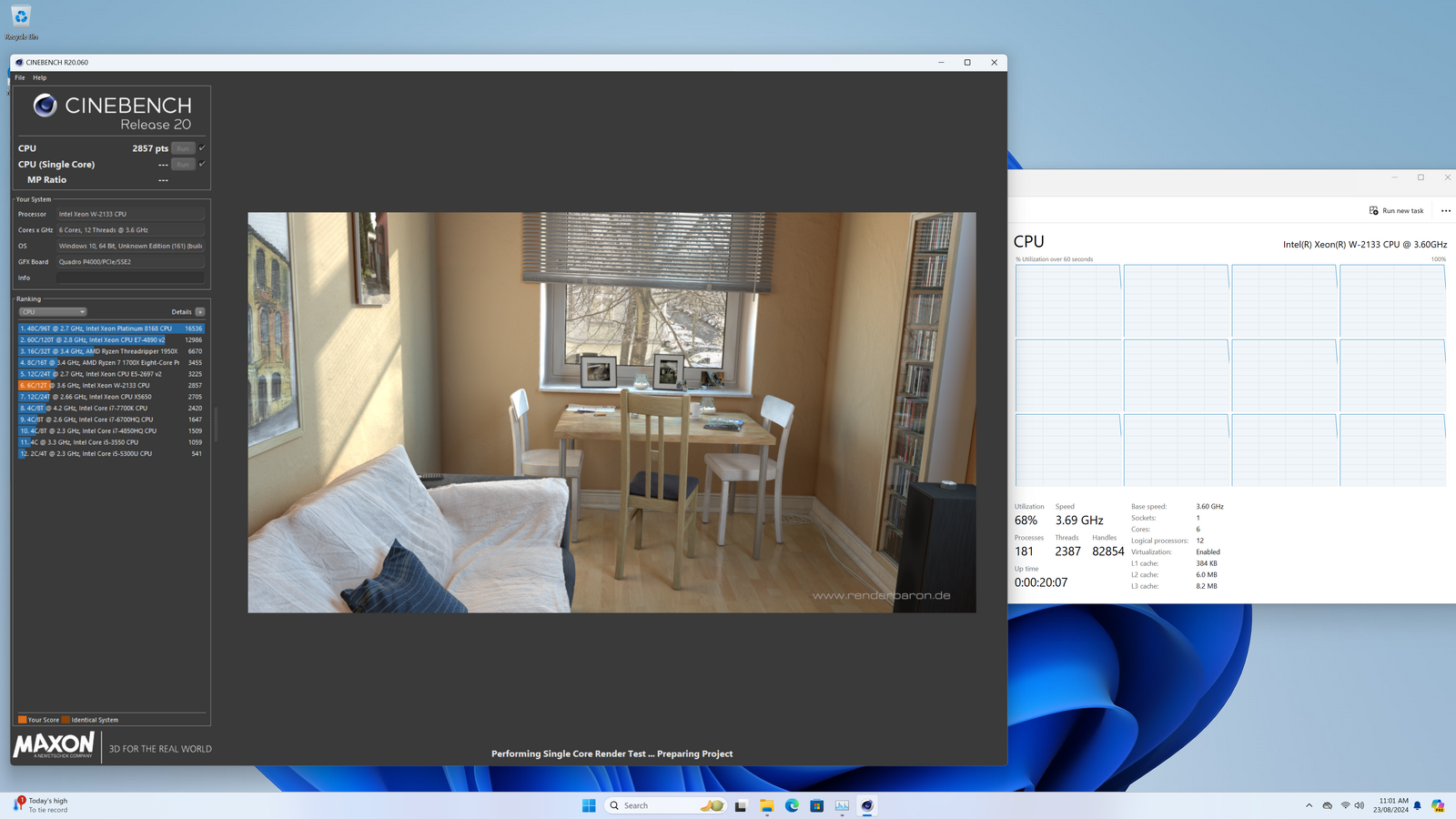Click first logical processor graph in Task Manager

pyautogui.click(x=1068, y=301)
